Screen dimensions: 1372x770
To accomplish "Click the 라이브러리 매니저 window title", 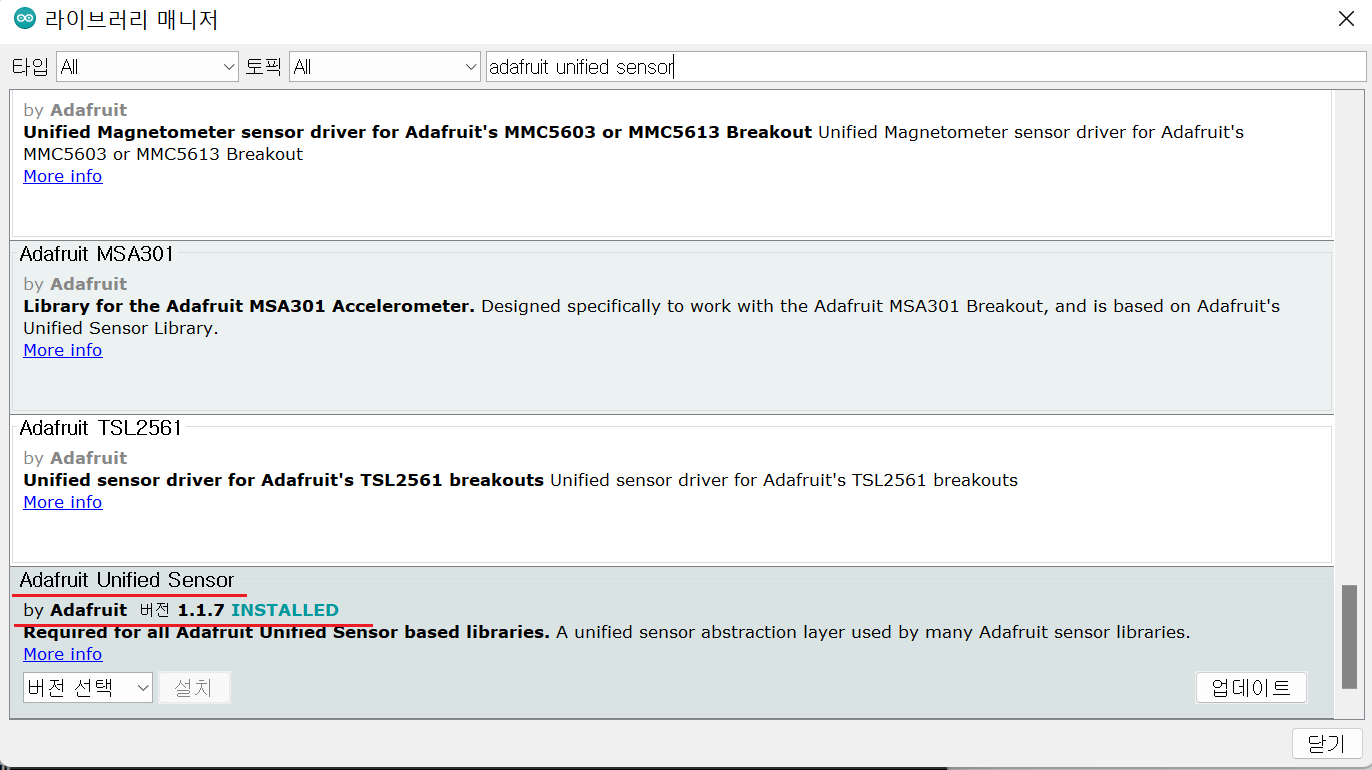I will pyautogui.click(x=131, y=19).
